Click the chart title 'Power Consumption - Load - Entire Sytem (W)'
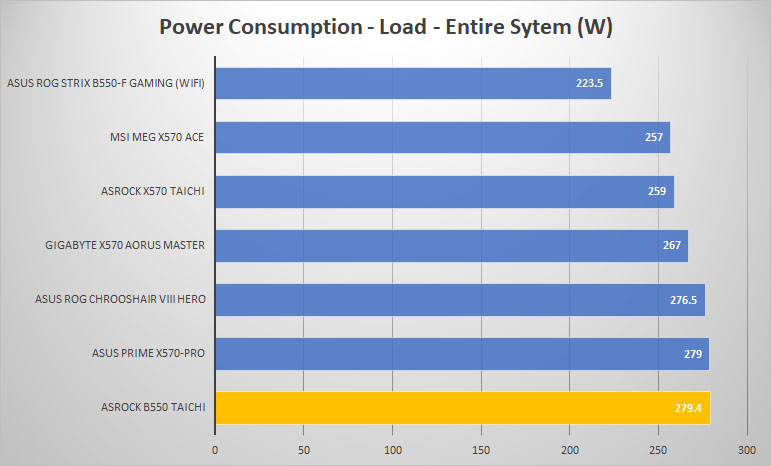 [386, 27]
